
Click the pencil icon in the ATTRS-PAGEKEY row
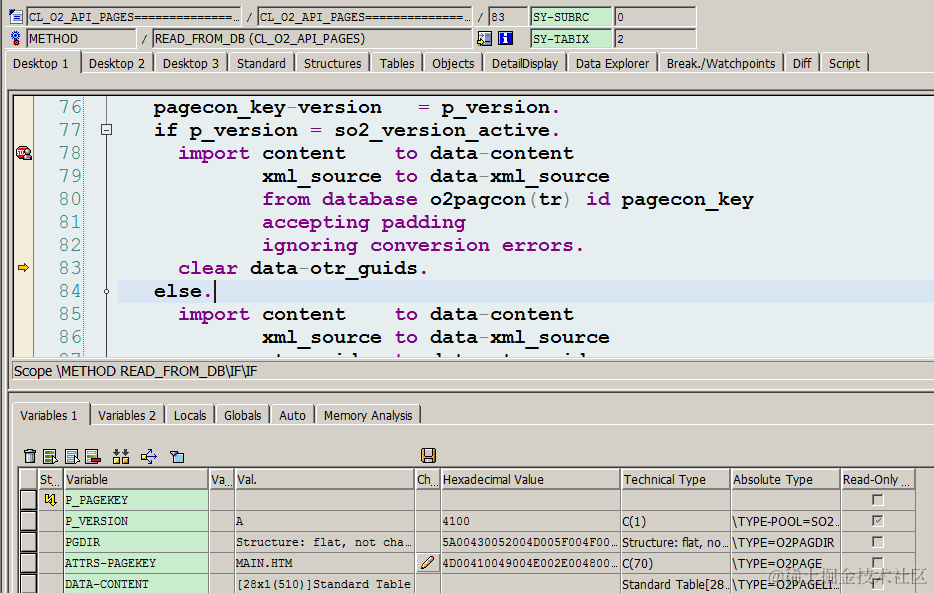pos(428,563)
